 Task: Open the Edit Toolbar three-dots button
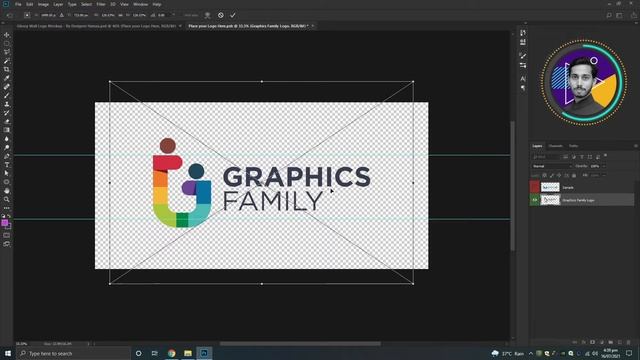point(7,208)
